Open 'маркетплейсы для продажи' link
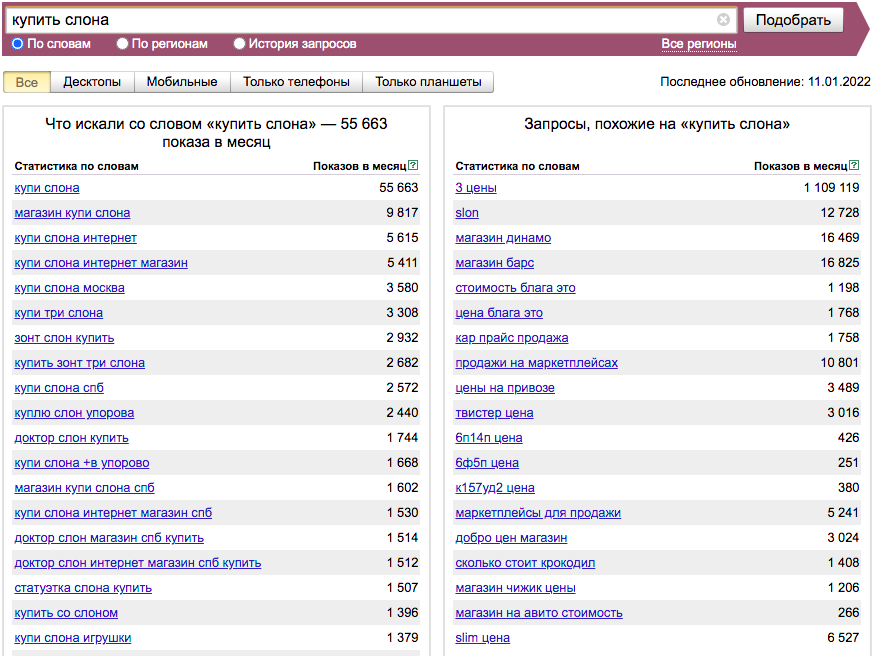This screenshot has height=656, width=873. point(538,513)
